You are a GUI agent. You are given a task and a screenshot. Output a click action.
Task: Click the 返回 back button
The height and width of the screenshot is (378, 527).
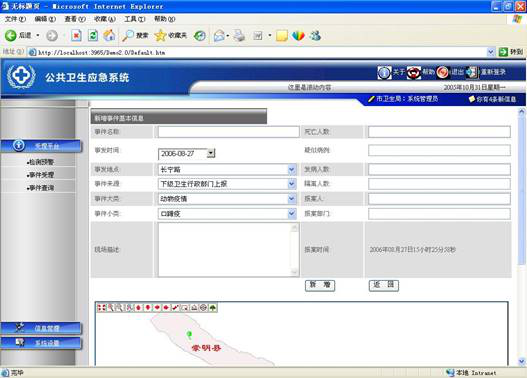tap(383, 285)
